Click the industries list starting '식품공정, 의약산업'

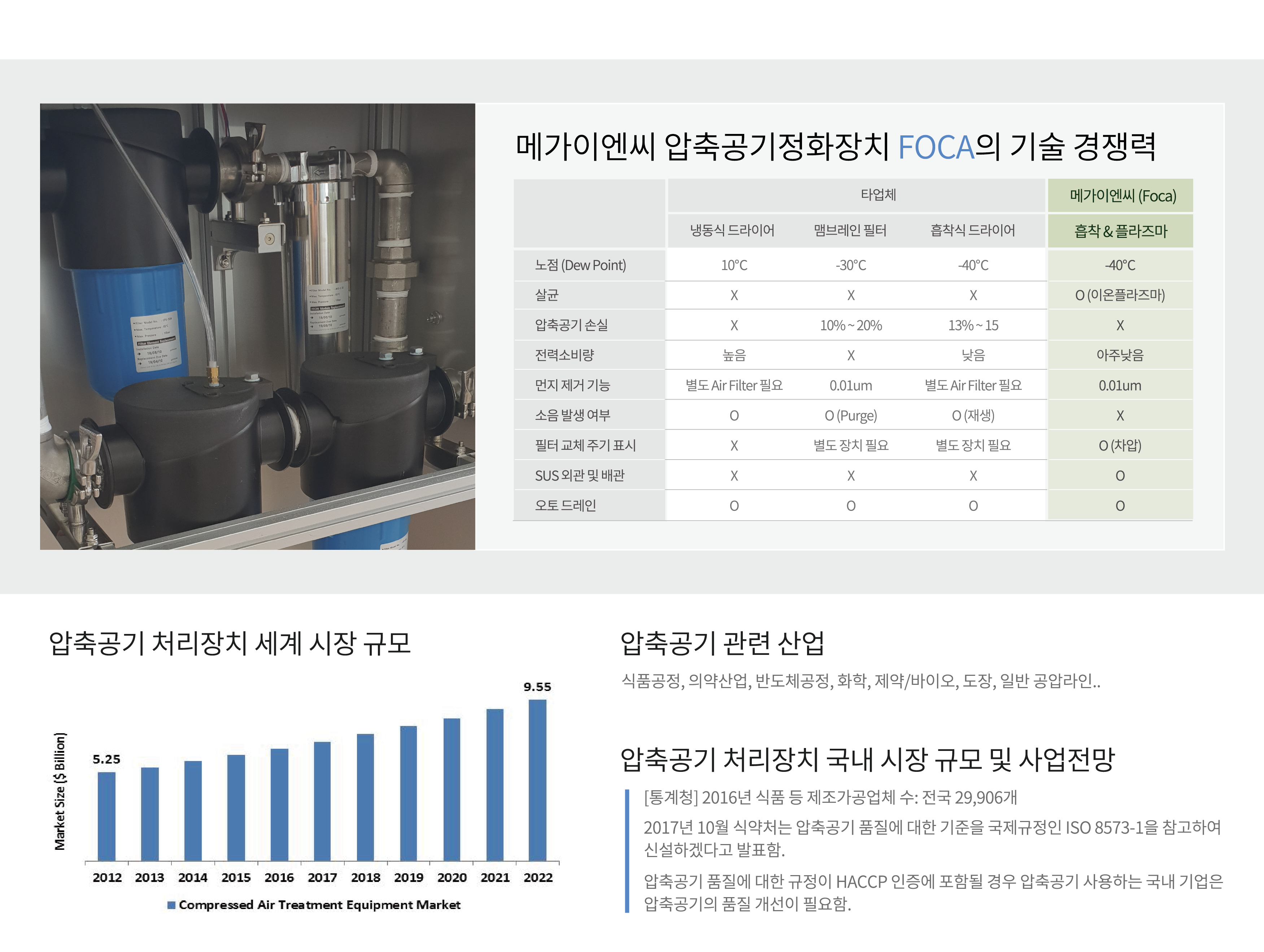(860, 681)
